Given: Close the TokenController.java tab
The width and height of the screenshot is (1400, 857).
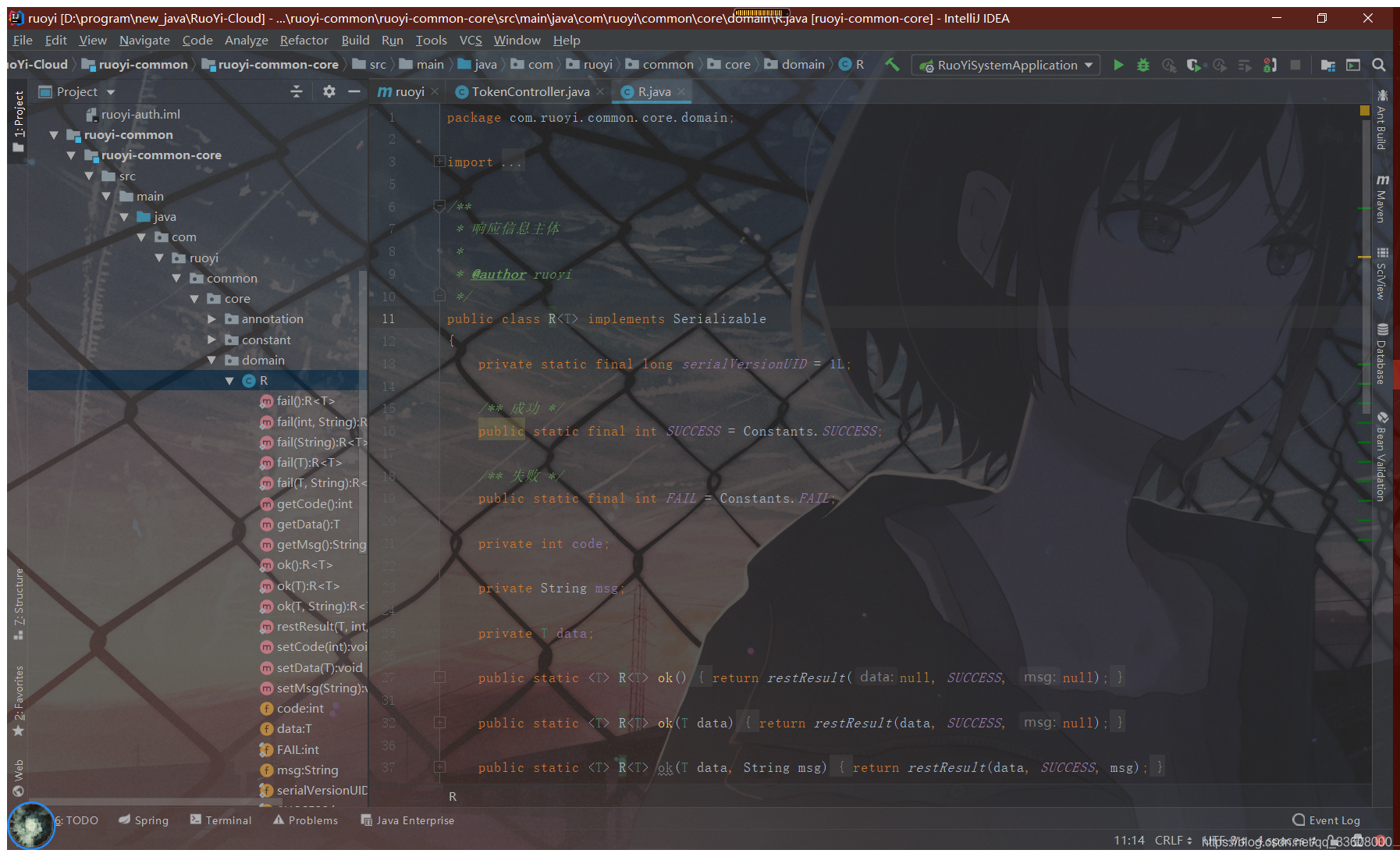Looking at the screenshot, I should [599, 91].
